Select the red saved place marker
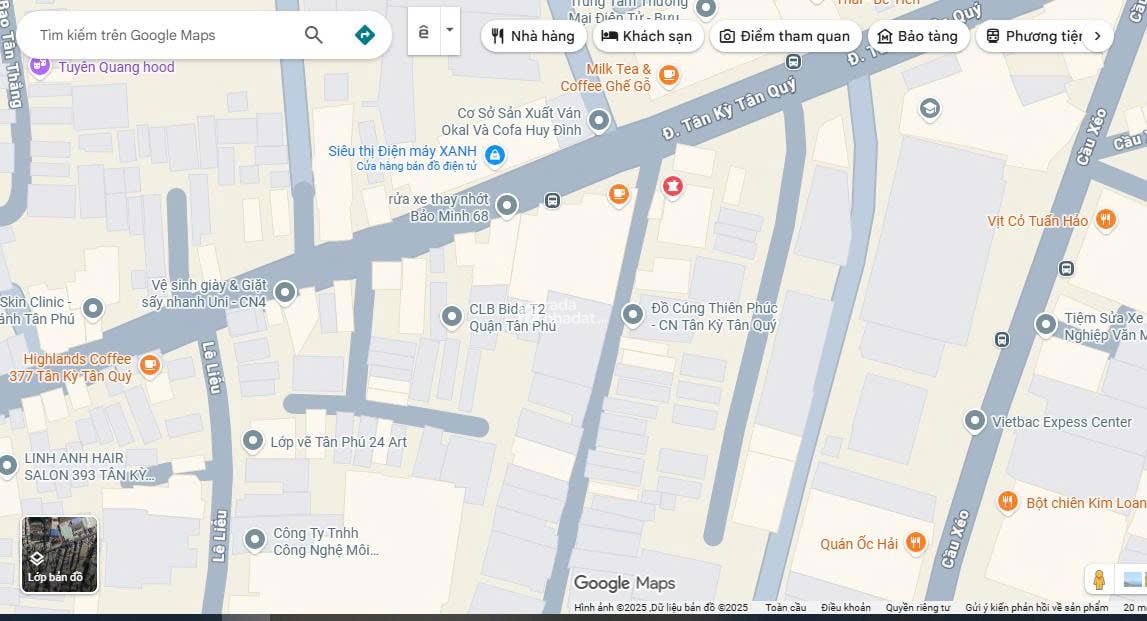 pyautogui.click(x=672, y=186)
